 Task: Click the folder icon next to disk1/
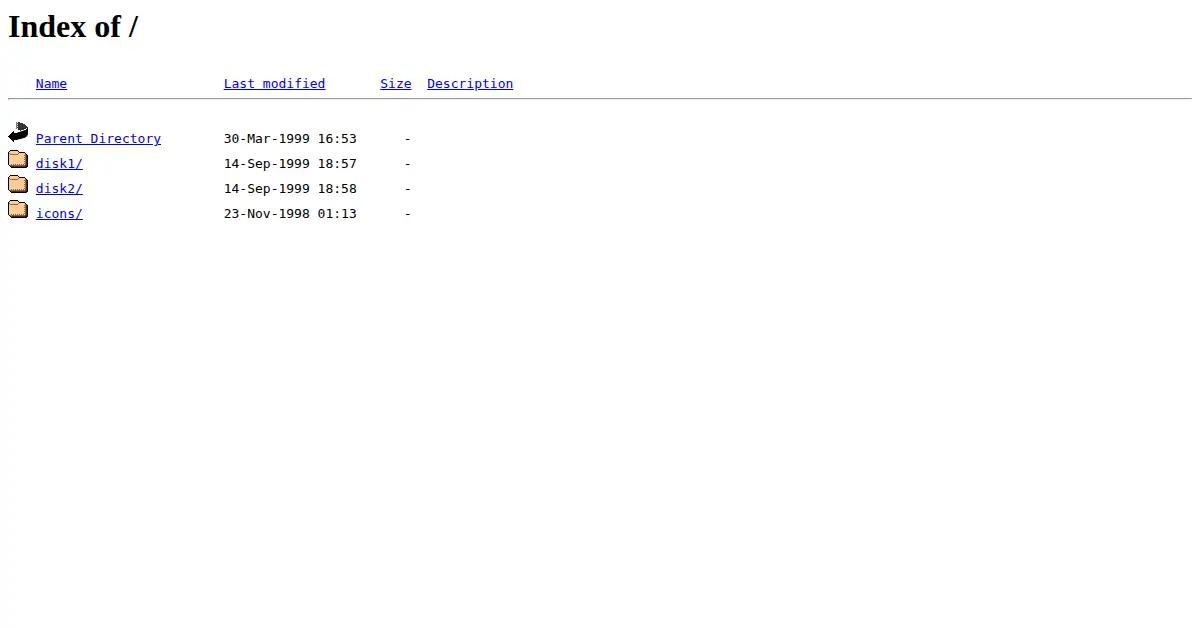click(18, 159)
